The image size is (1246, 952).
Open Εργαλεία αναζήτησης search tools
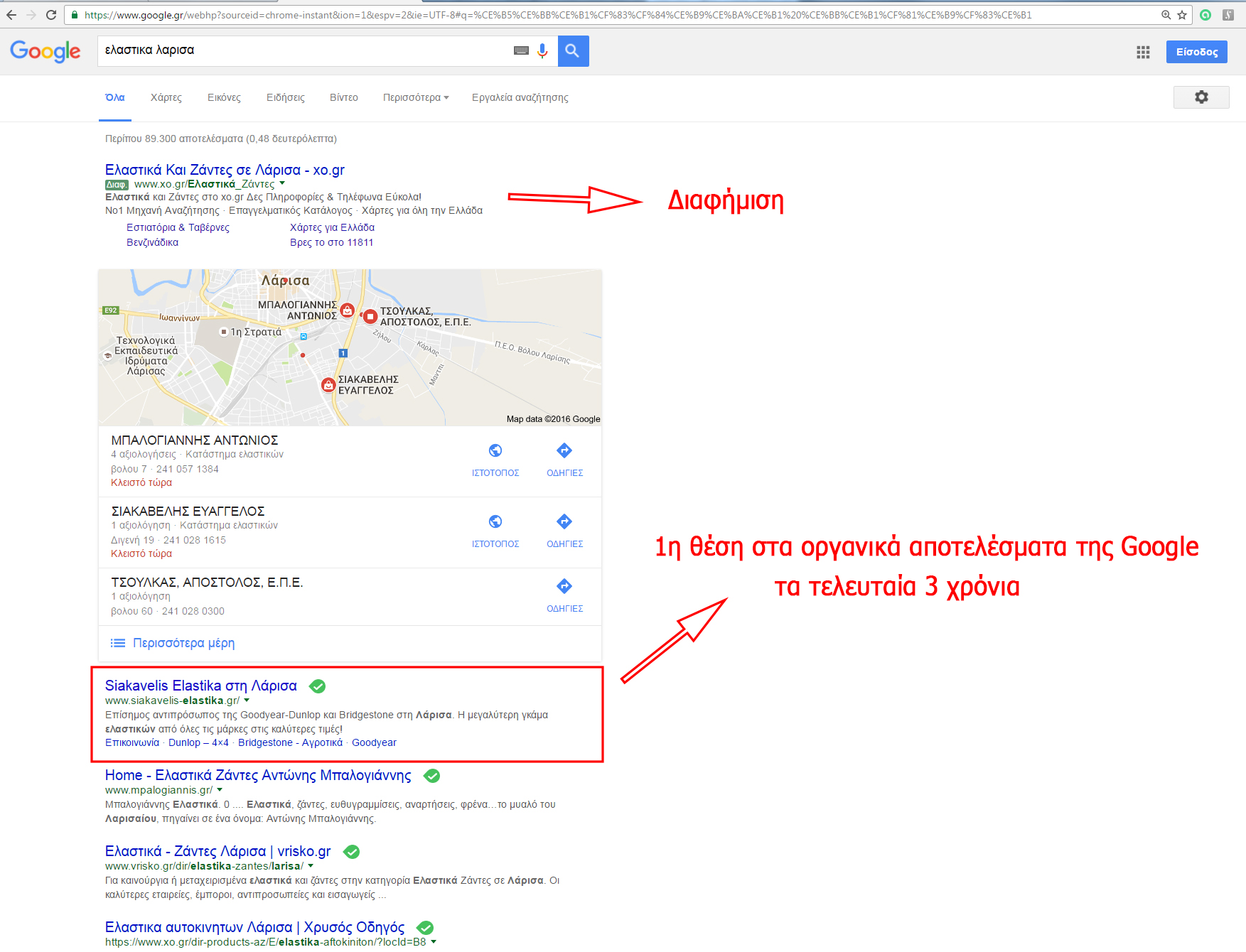(520, 97)
